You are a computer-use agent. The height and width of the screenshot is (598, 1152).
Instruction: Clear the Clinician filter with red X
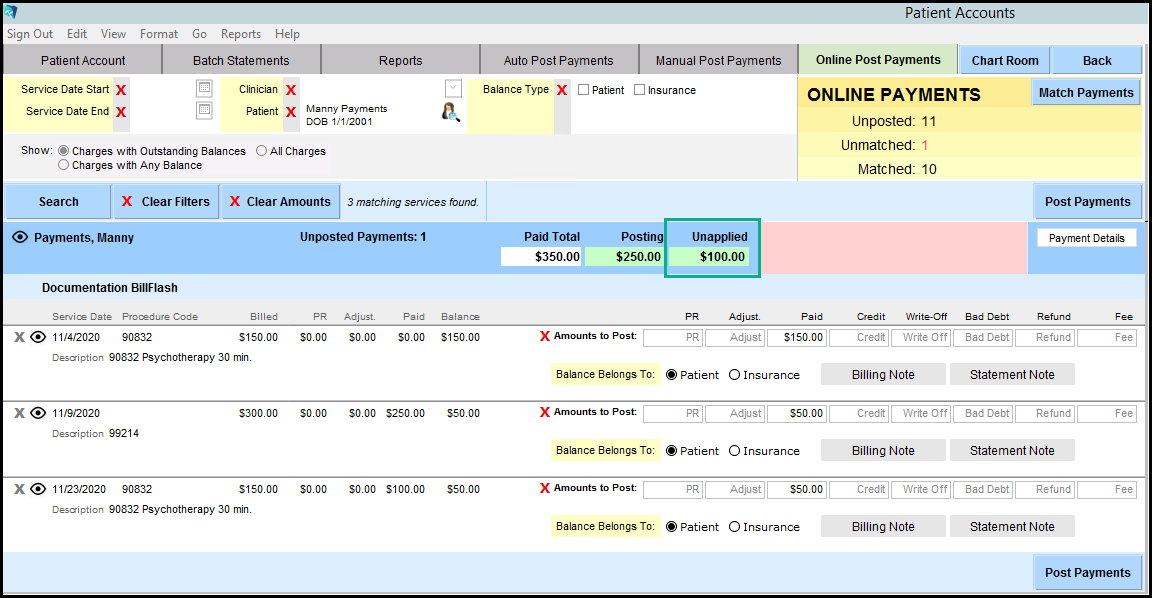click(291, 90)
